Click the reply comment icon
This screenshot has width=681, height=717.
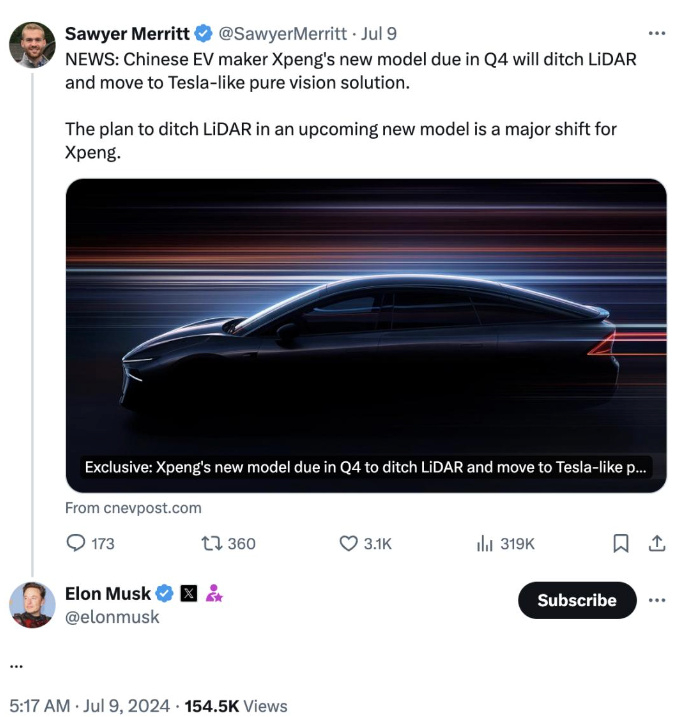(x=77, y=543)
